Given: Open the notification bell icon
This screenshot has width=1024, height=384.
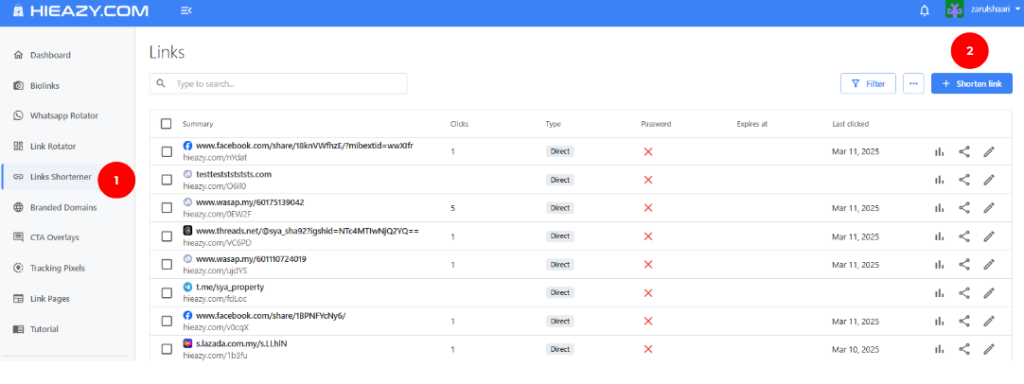Looking at the screenshot, I should point(924,11).
